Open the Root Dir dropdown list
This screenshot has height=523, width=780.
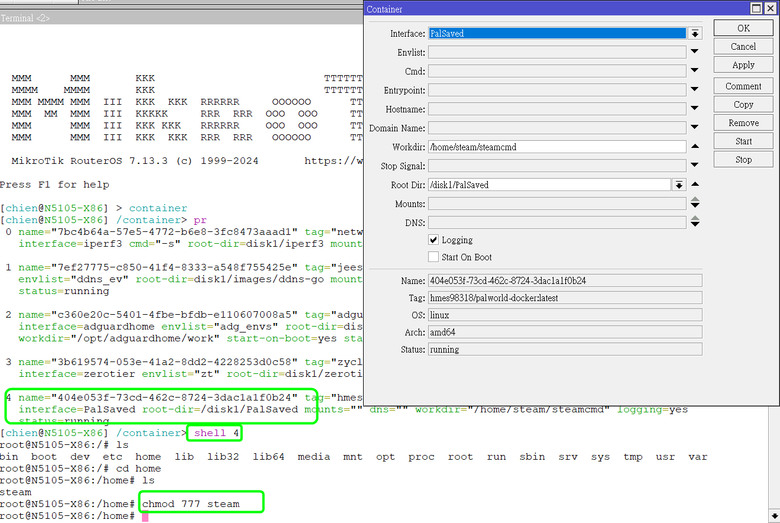pos(679,185)
